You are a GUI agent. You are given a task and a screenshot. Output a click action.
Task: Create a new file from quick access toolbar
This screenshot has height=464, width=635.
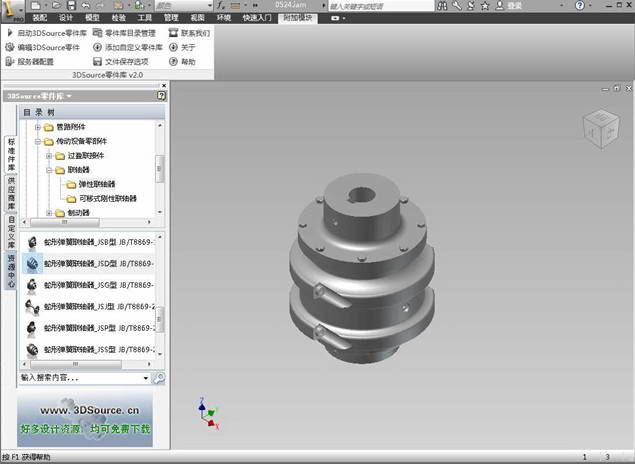coord(36,5)
